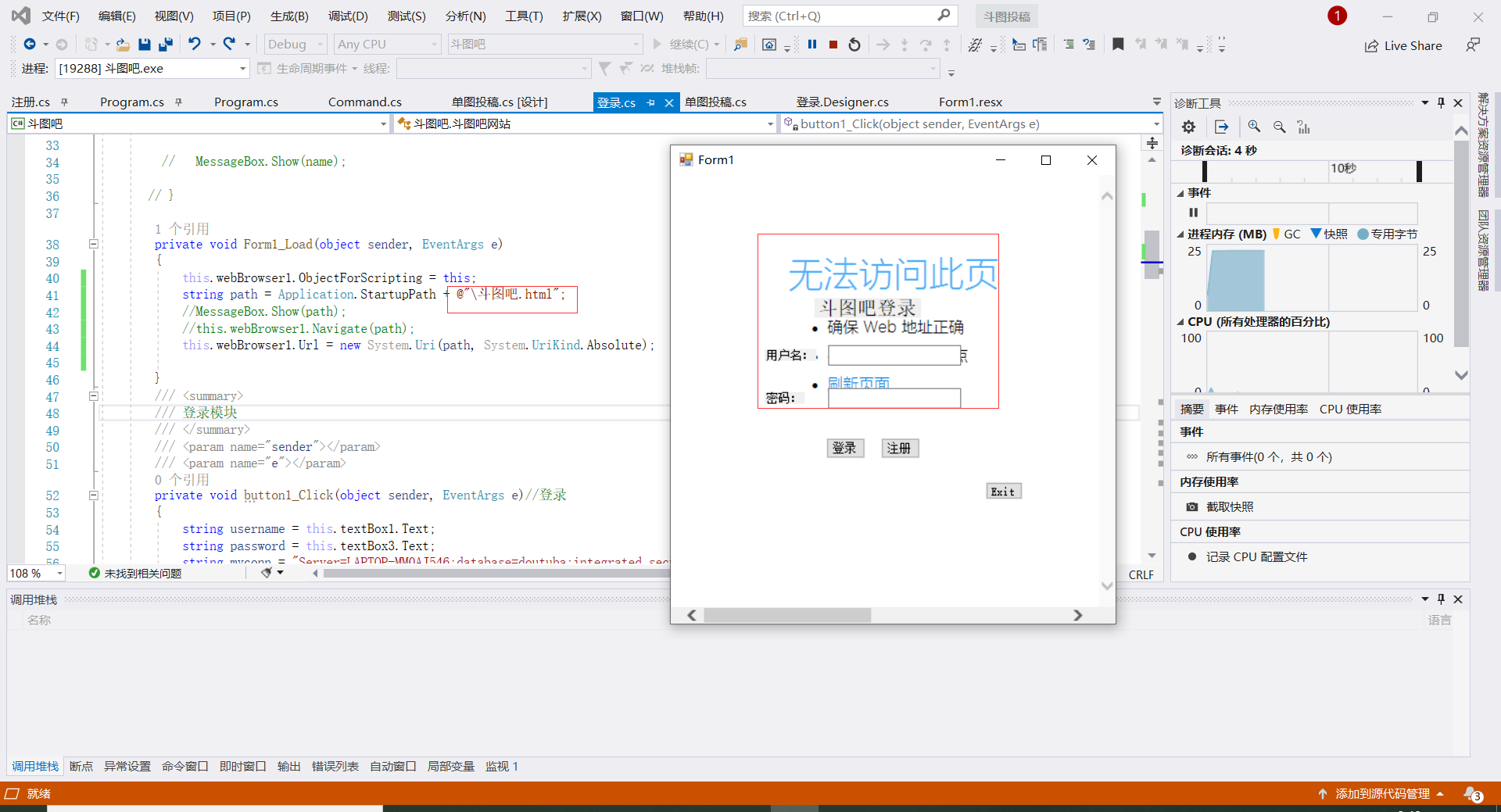Zoom in the diagnostics timeline
Image resolution: width=1501 pixels, height=812 pixels.
1254,127
